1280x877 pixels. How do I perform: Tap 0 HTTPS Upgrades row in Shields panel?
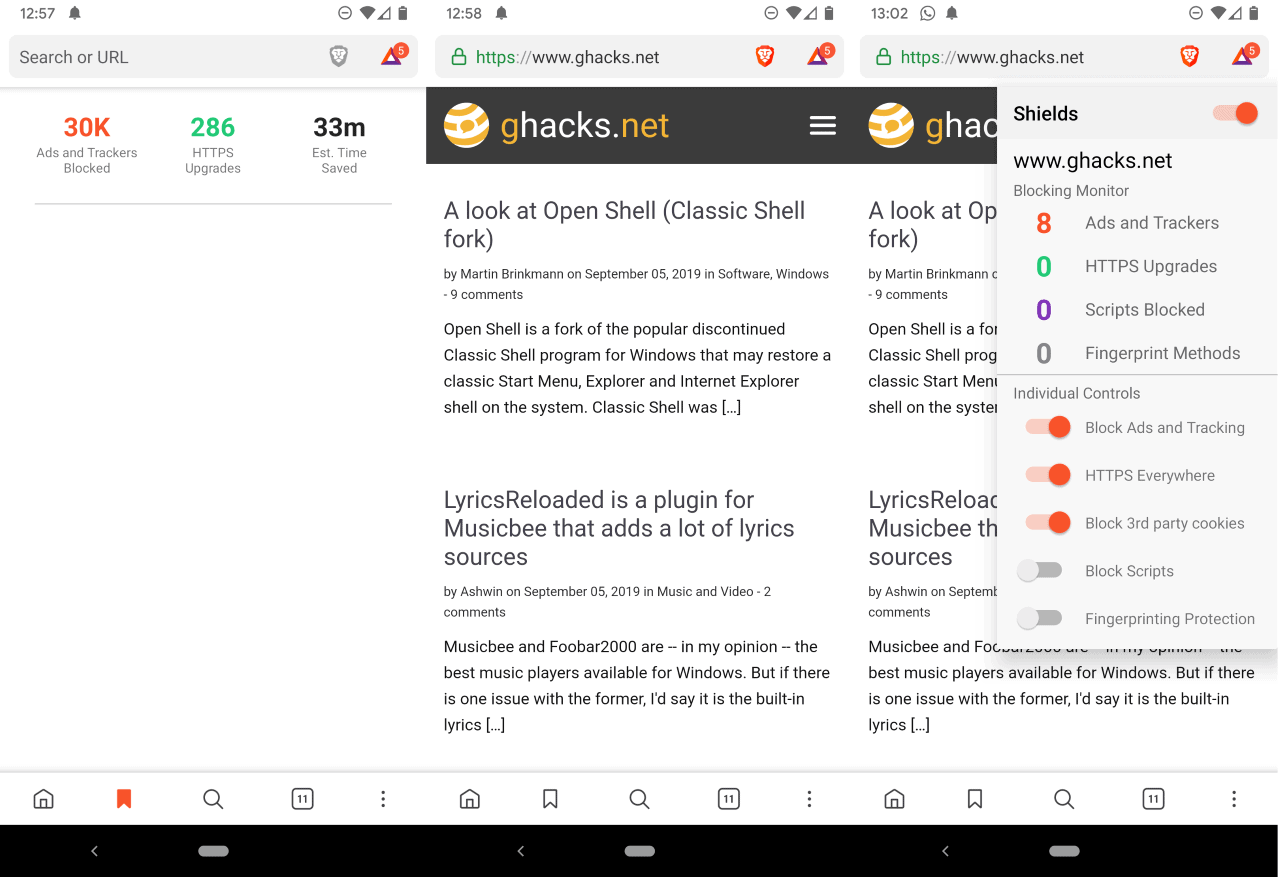[1136, 266]
